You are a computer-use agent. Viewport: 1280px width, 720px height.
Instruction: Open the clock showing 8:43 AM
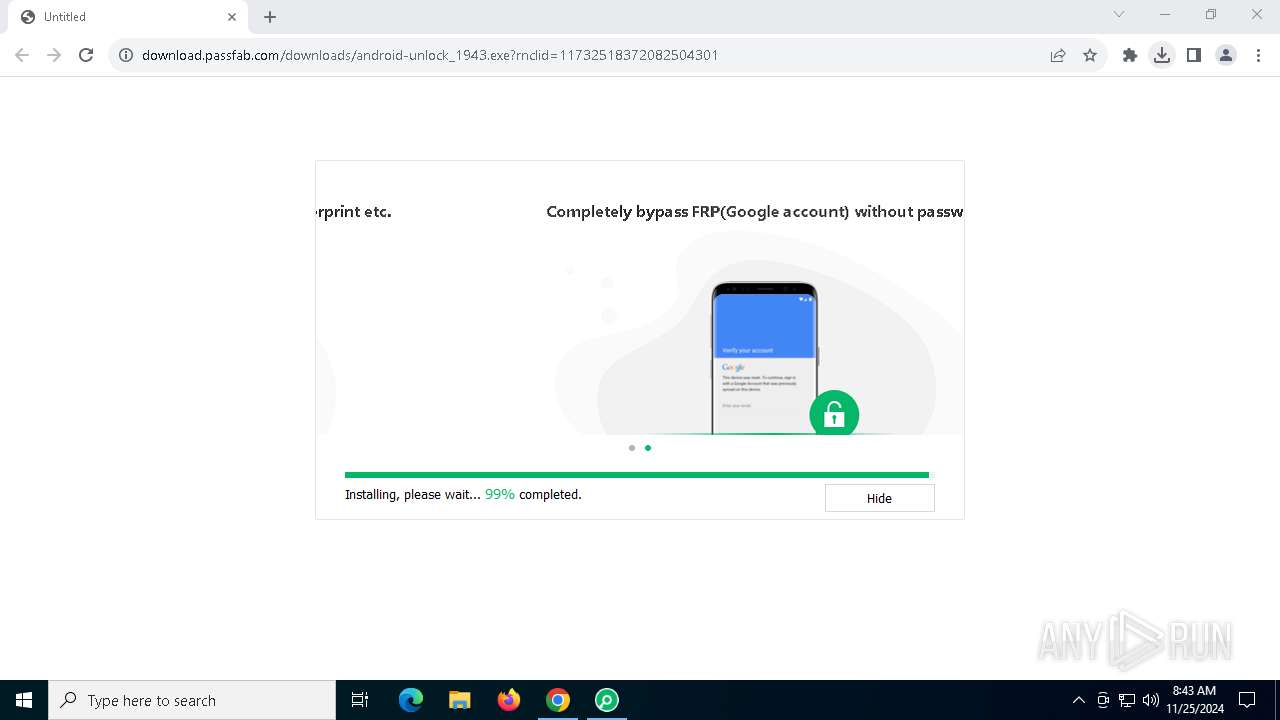pyautogui.click(x=1194, y=700)
